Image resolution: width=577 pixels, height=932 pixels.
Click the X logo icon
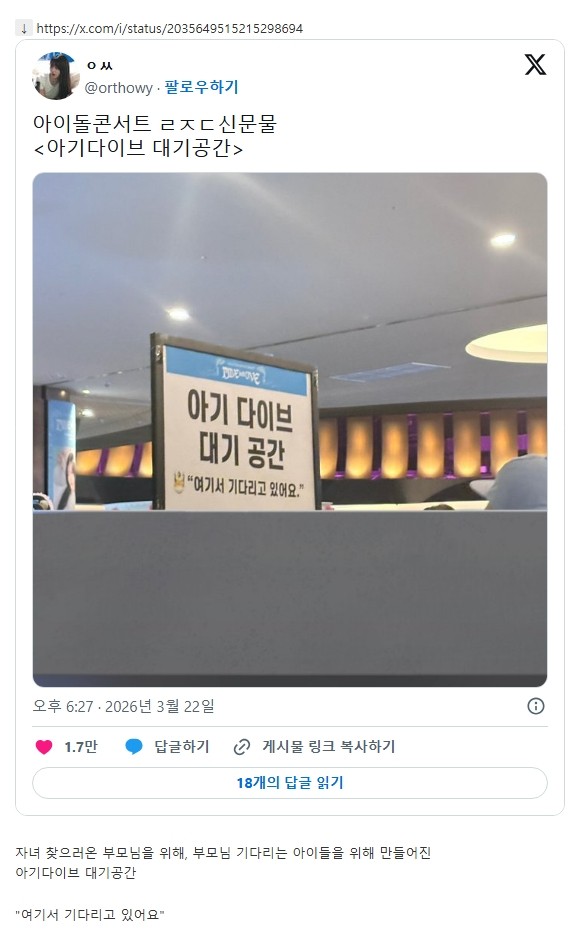(x=535, y=64)
